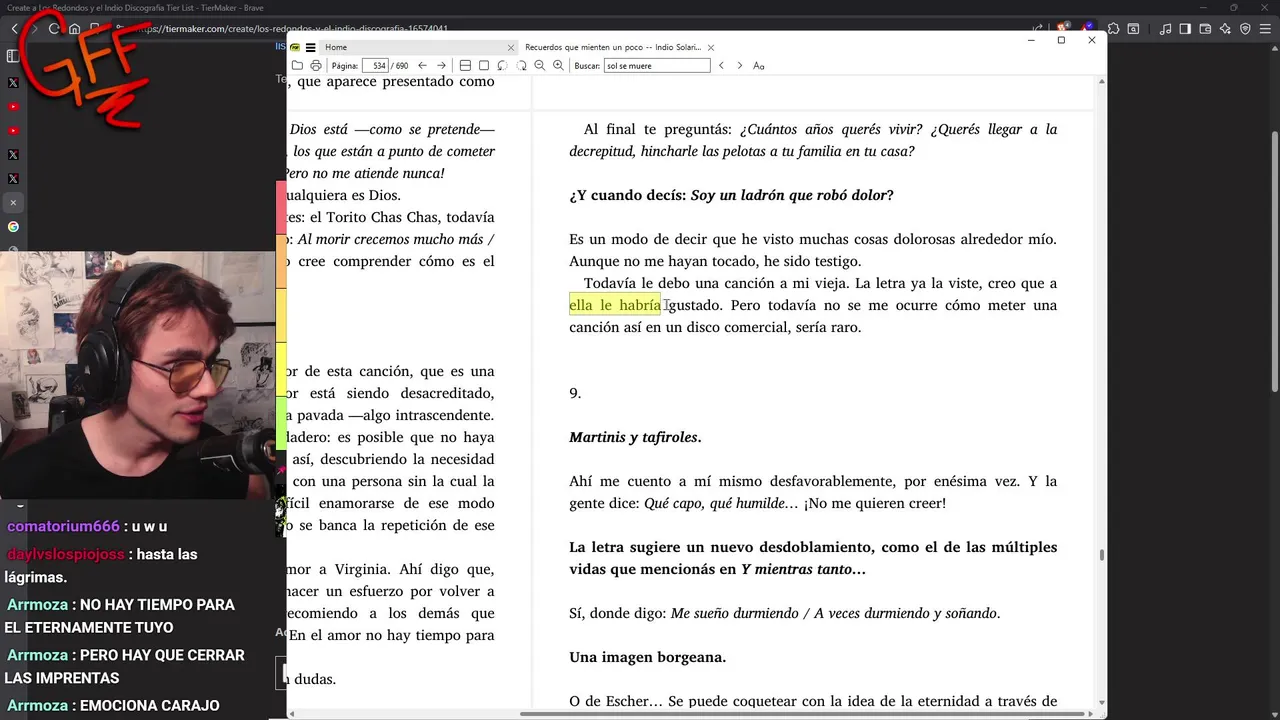Click chat username daylvslospiojoss

pyautogui.click(x=66, y=554)
